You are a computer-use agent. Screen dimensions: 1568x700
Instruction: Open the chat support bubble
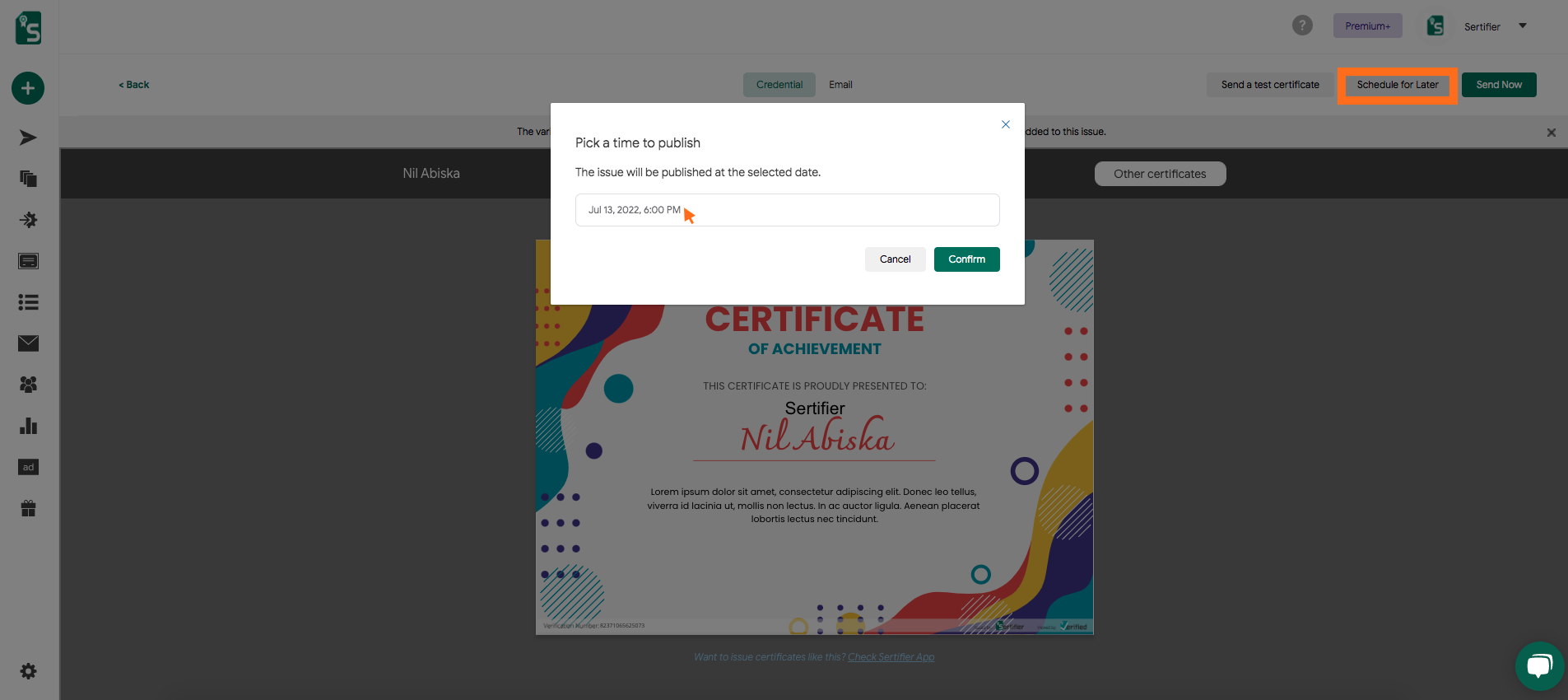tap(1539, 666)
